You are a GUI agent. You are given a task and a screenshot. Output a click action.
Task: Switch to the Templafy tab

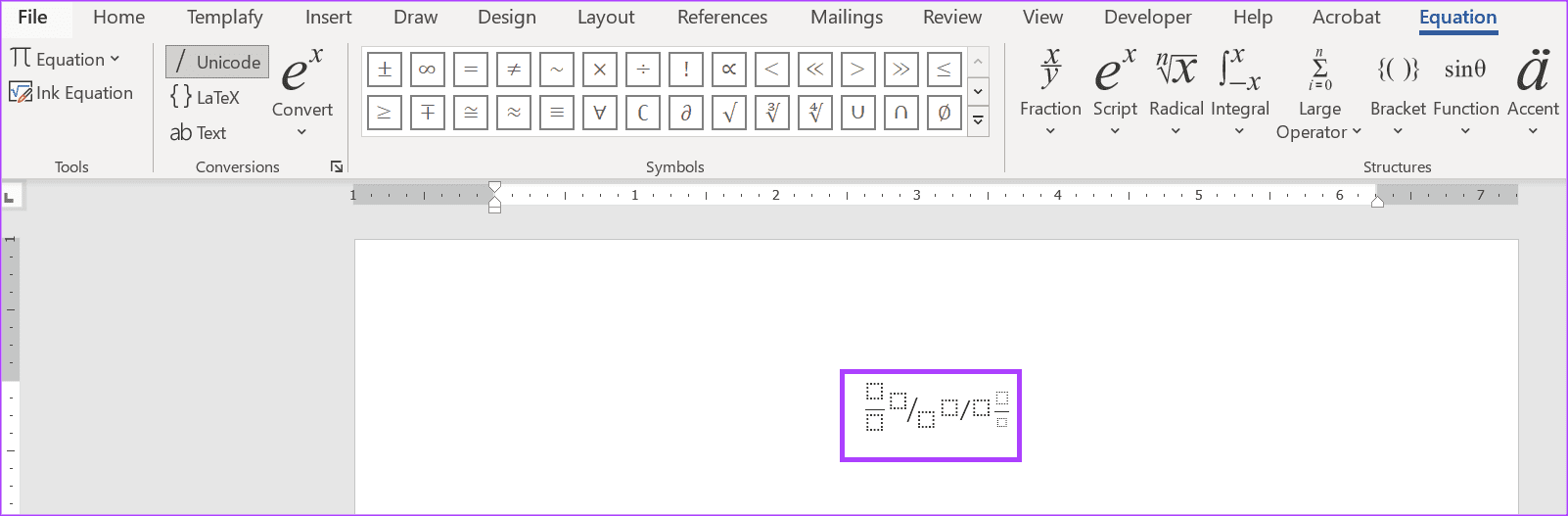pos(225,17)
